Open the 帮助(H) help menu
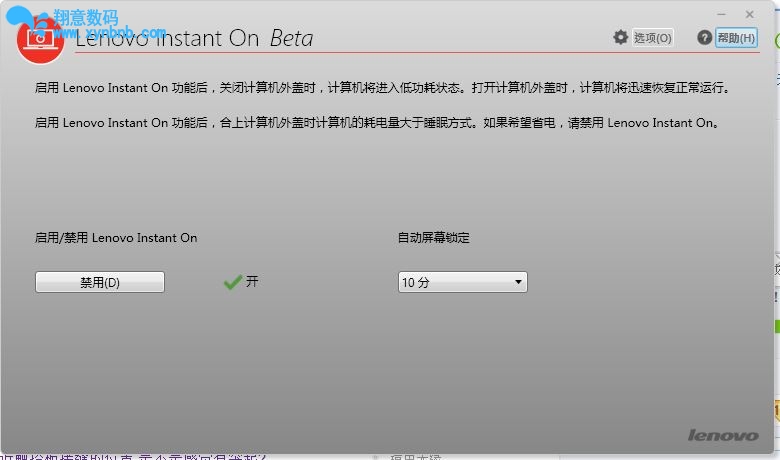 point(736,38)
